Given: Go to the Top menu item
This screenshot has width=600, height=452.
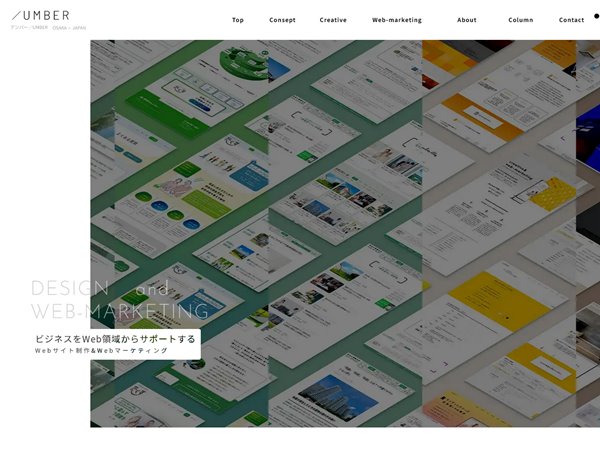Looking at the screenshot, I should click(x=238, y=20).
